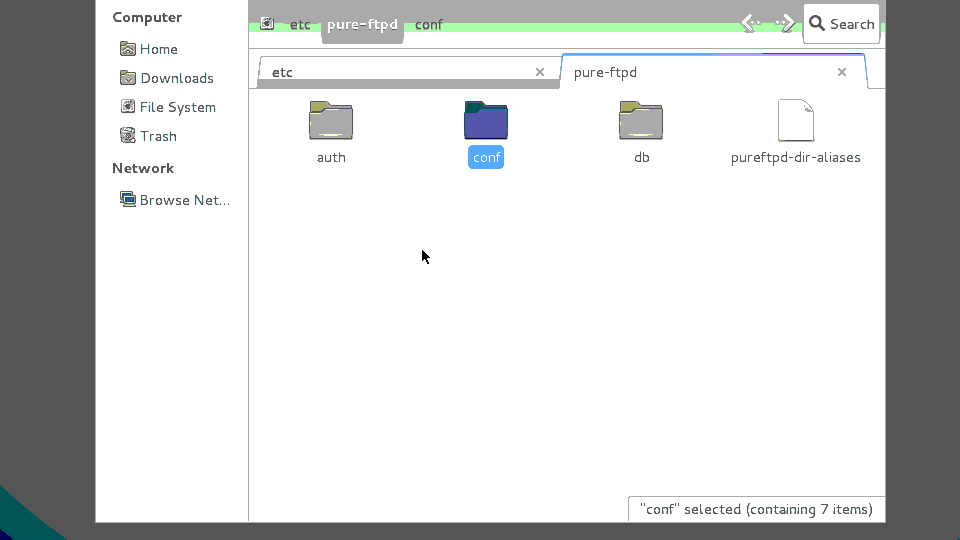Switch to the etc tab
The width and height of the screenshot is (960, 540).
[x=408, y=72]
